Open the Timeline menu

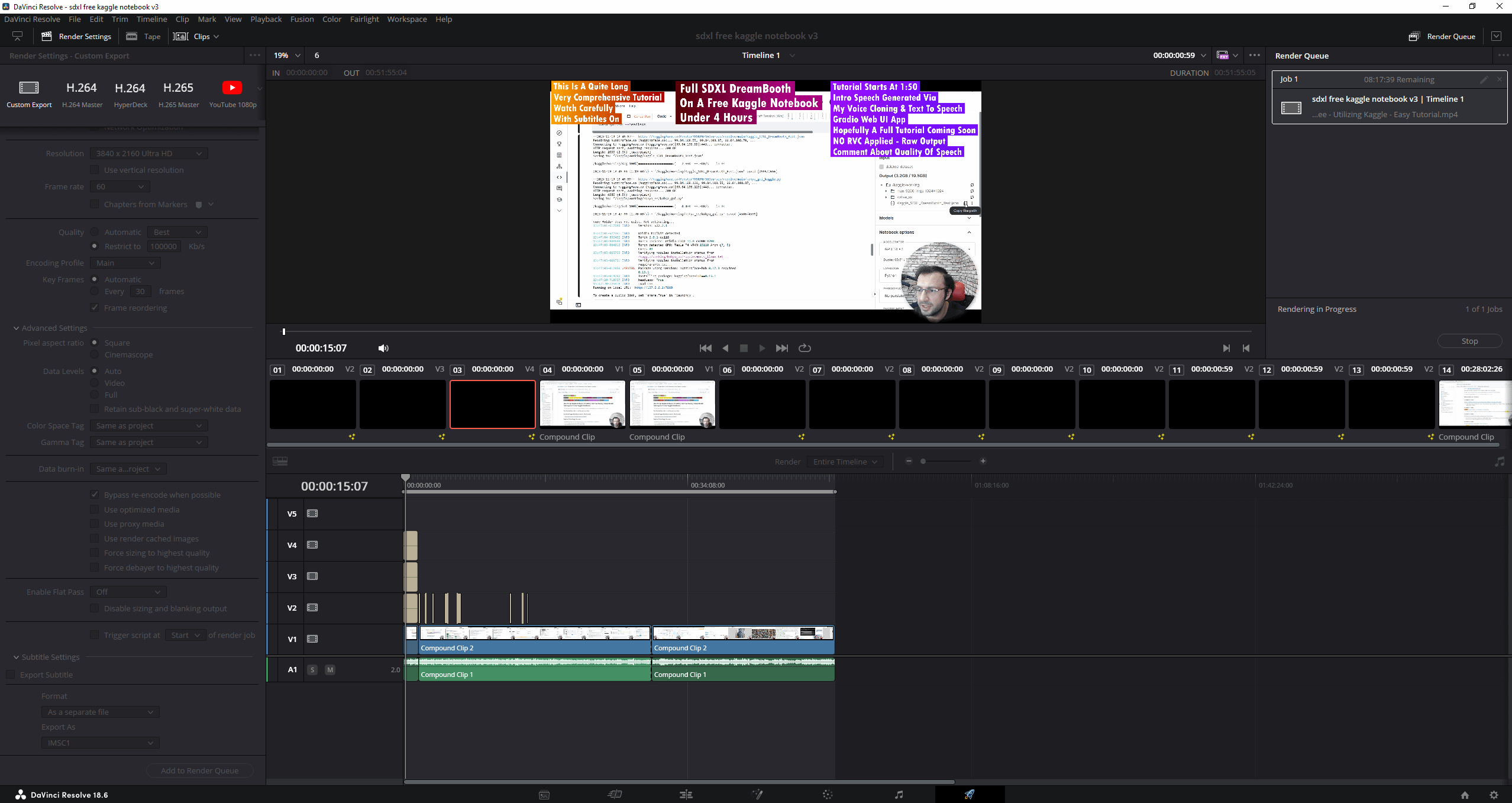coord(151,19)
